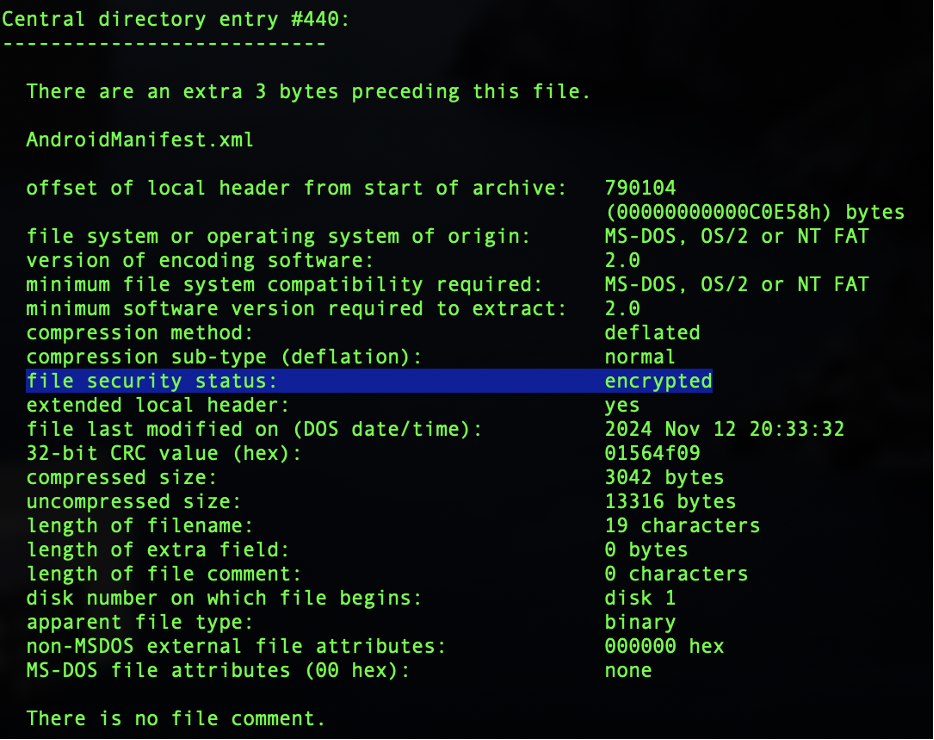Select the value '0 bytes'
This screenshot has height=740, width=934.
pos(646,550)
